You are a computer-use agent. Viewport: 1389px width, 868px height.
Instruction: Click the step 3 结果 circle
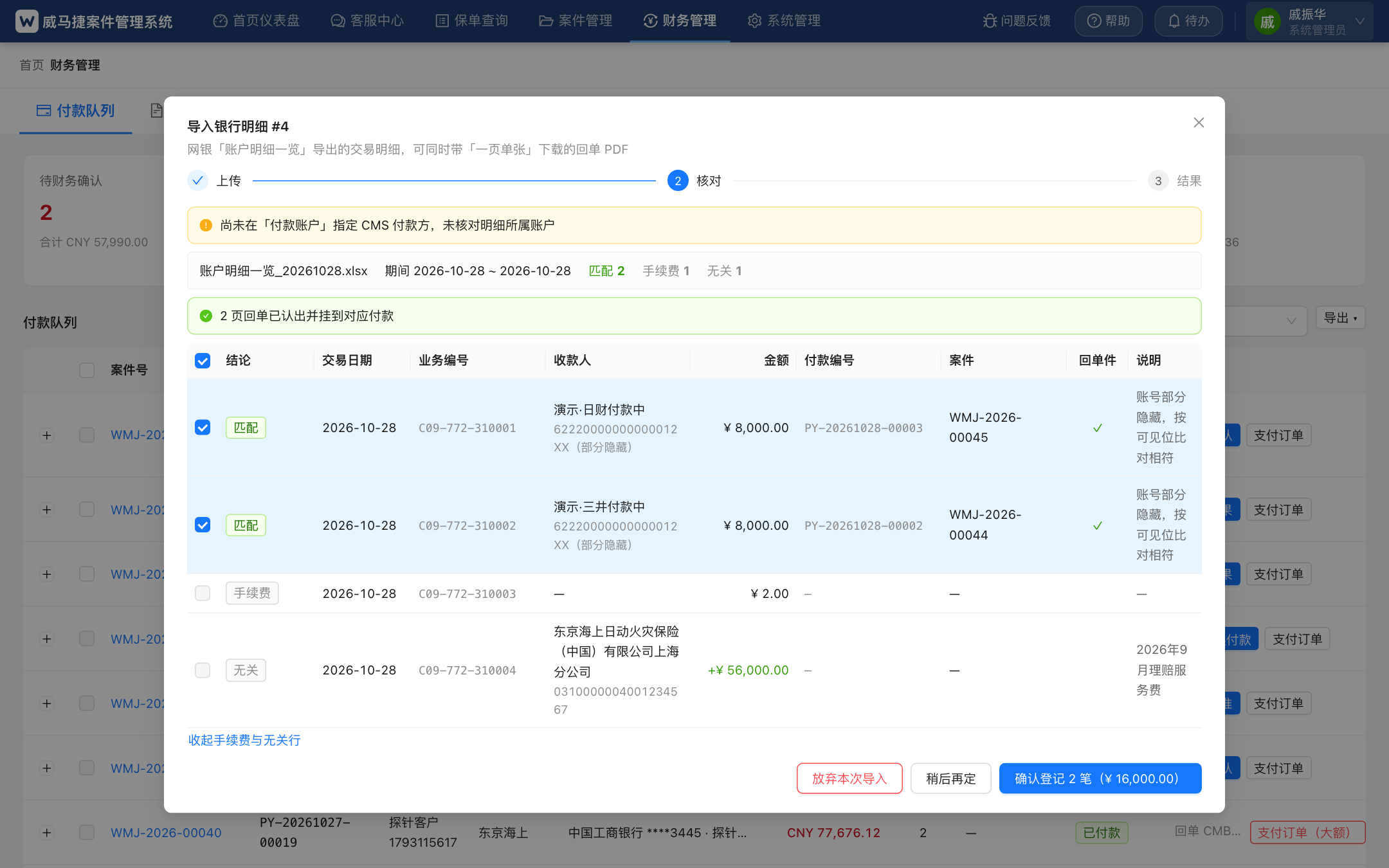pyautogui.click(x=1158, y=181)
